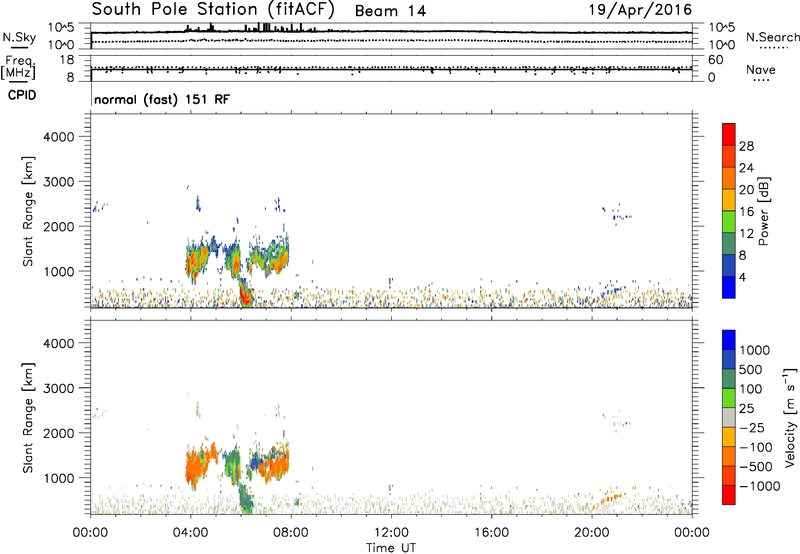Click the "-1000" label on the Velocity colorbar

[759, 486]
